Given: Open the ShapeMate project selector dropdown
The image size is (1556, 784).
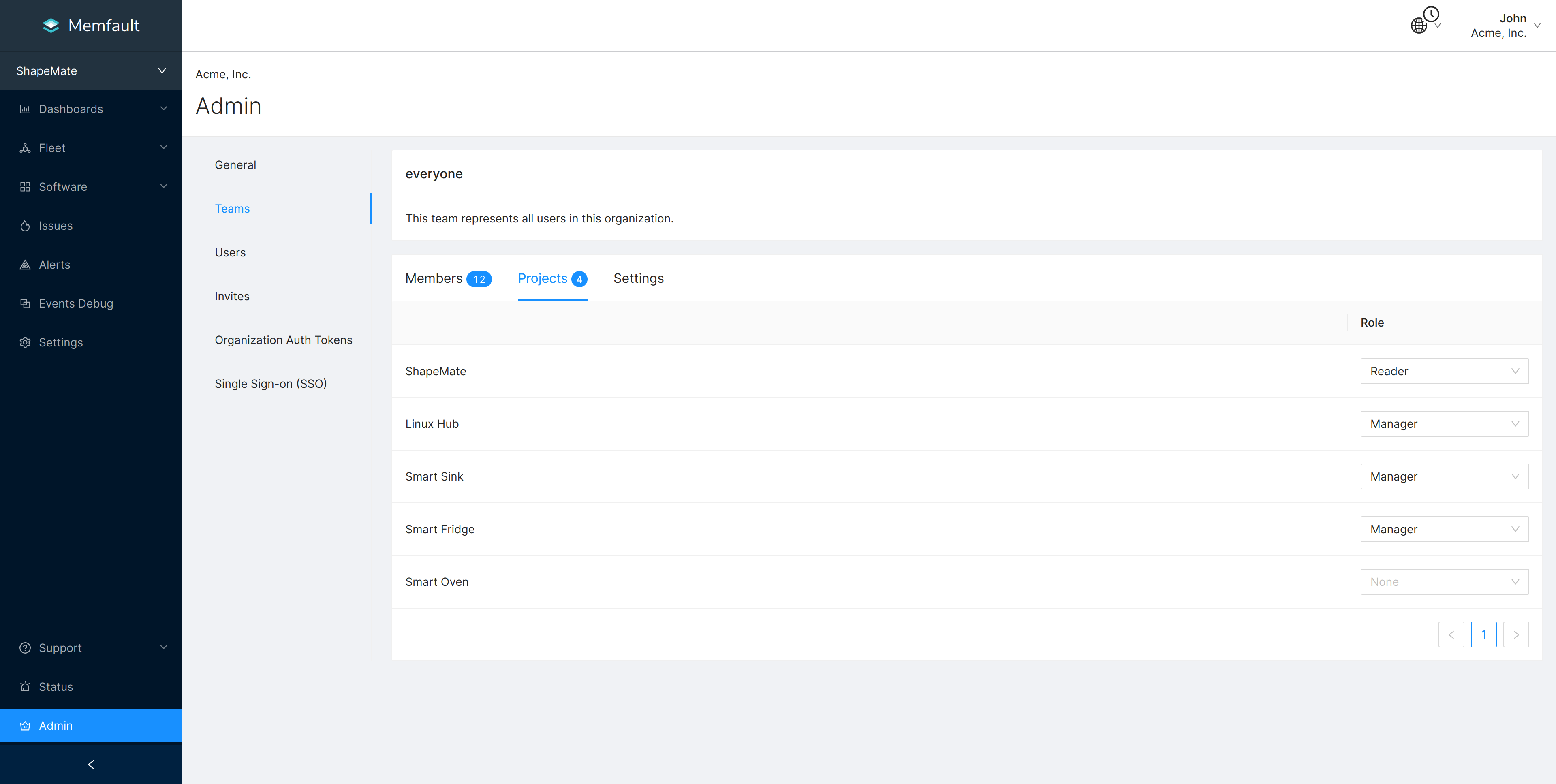Looking at the screenshot, I should (91, 71).
